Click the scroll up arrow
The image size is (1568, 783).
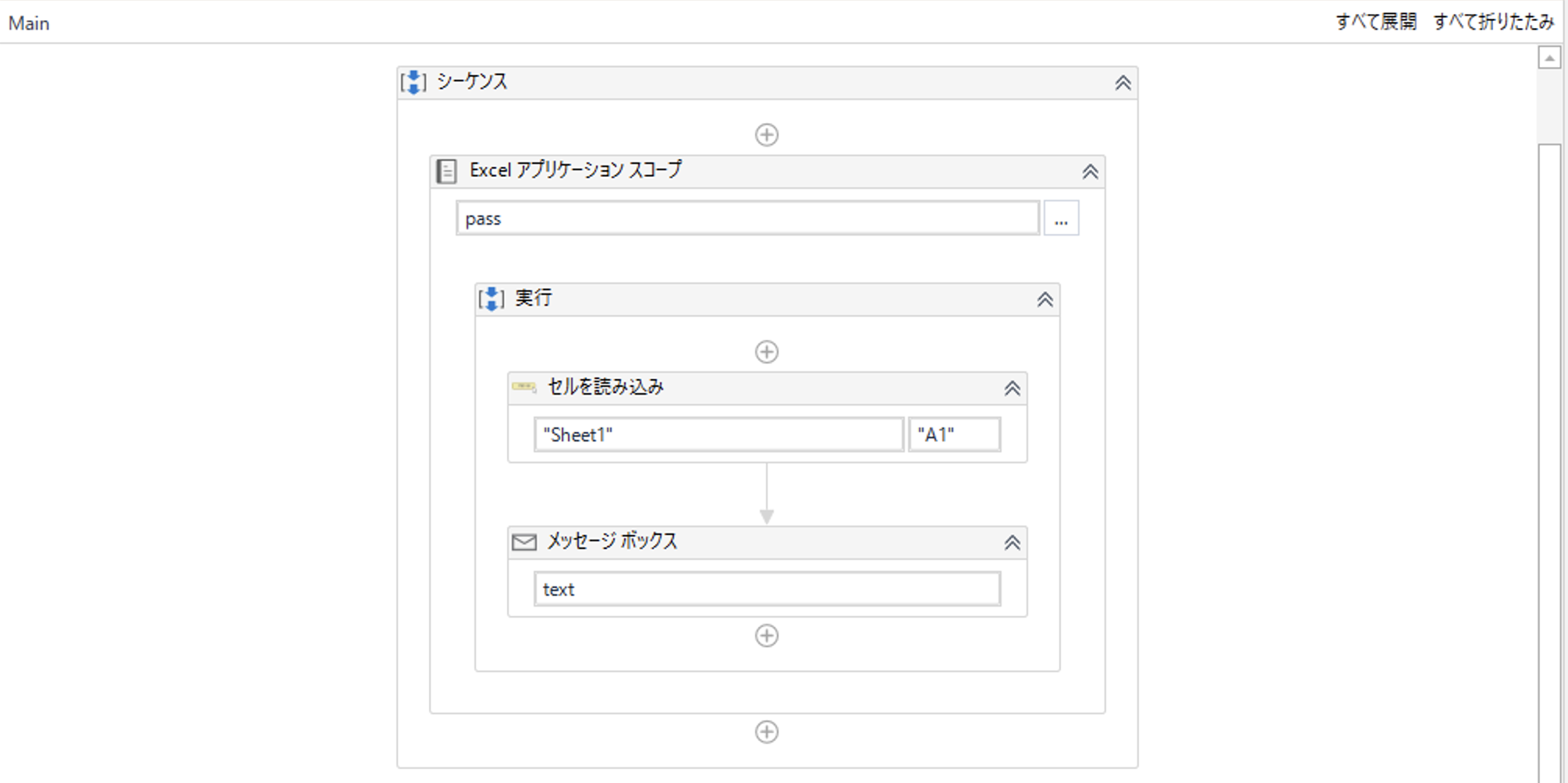click(x=1548, y=58)
